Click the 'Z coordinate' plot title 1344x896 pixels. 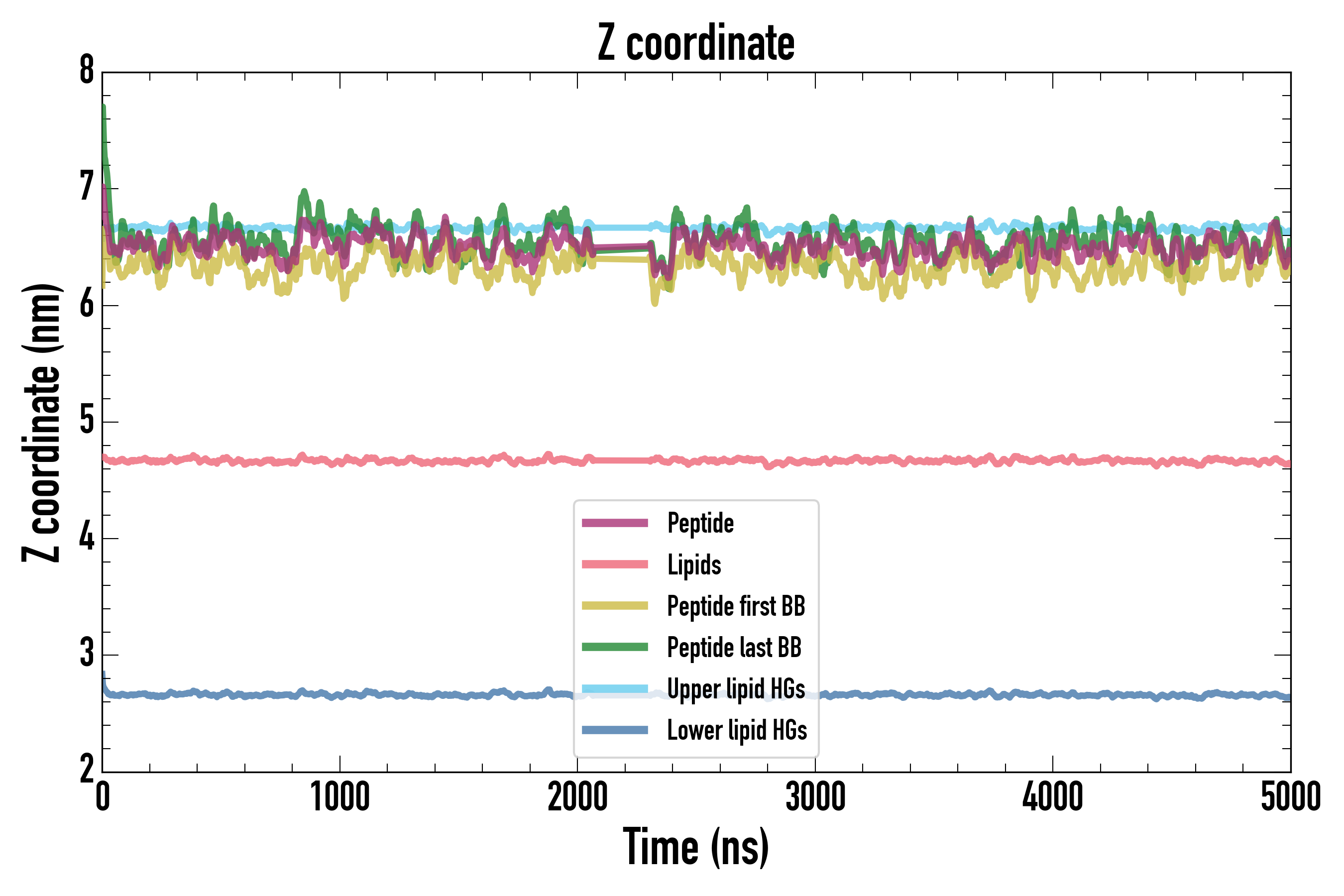pyautogui.click(x=696, y=43)
